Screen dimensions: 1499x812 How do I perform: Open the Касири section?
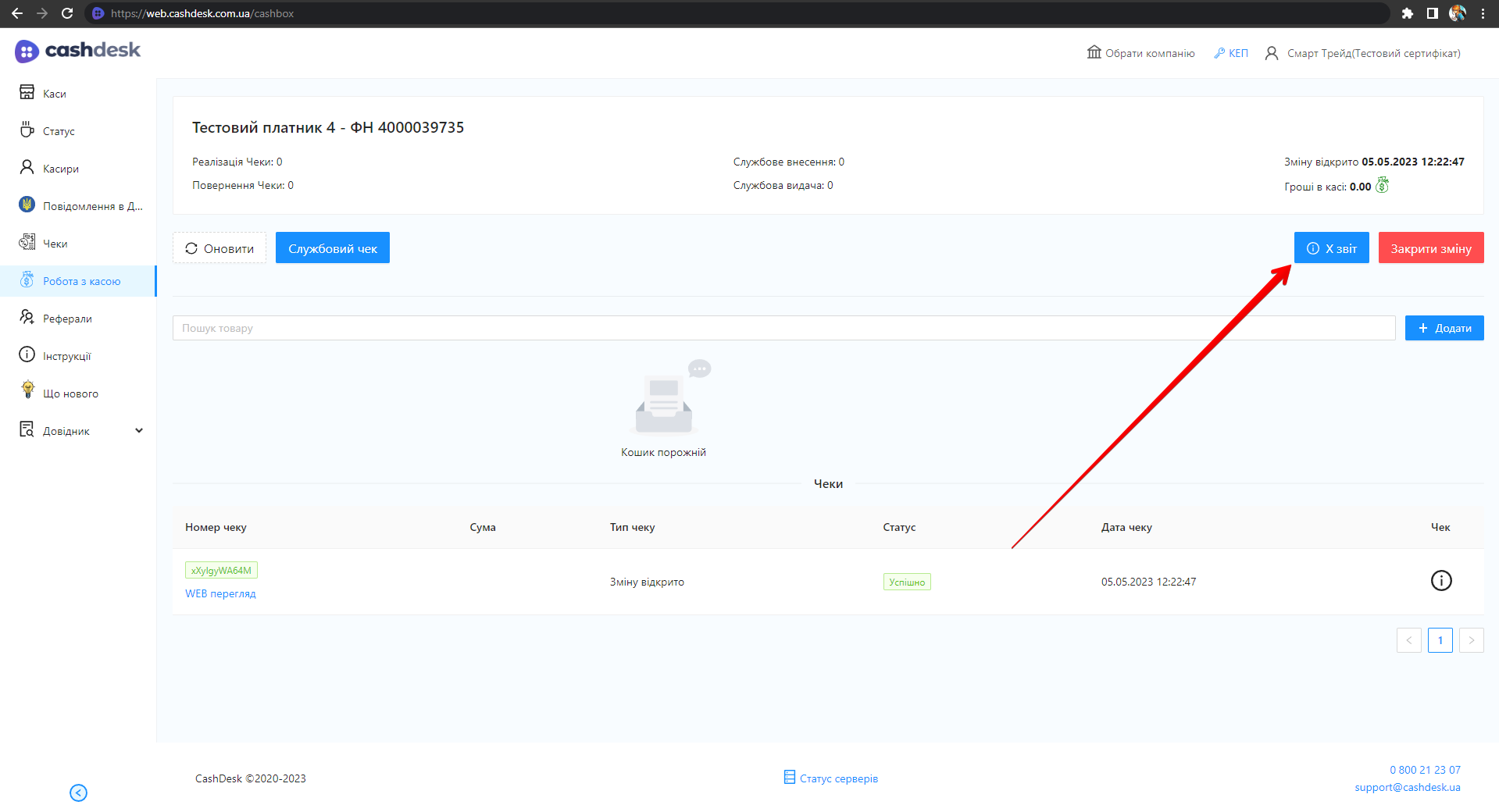60,169
